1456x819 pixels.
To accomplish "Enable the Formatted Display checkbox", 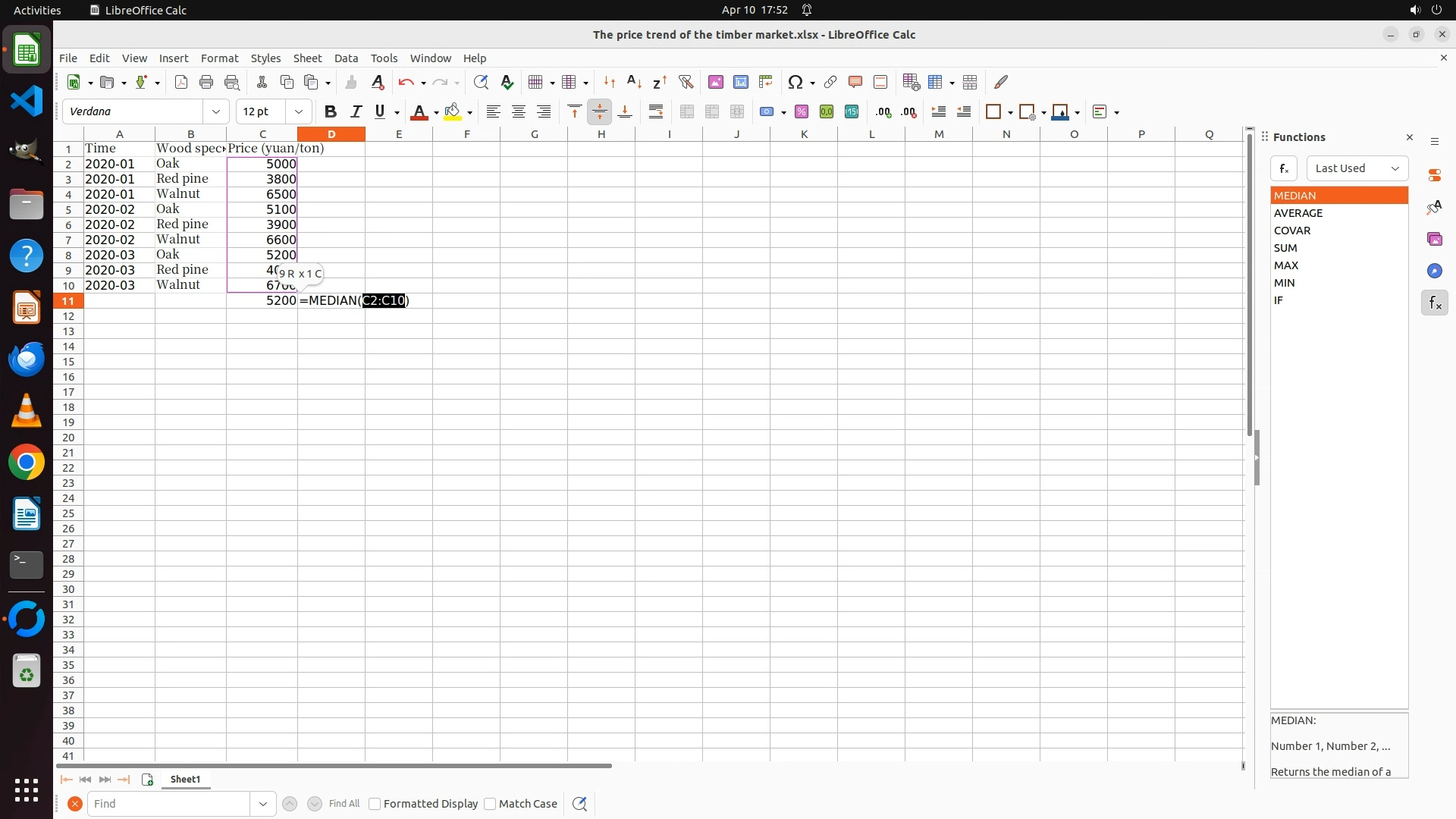I will (x=375, y=803).
